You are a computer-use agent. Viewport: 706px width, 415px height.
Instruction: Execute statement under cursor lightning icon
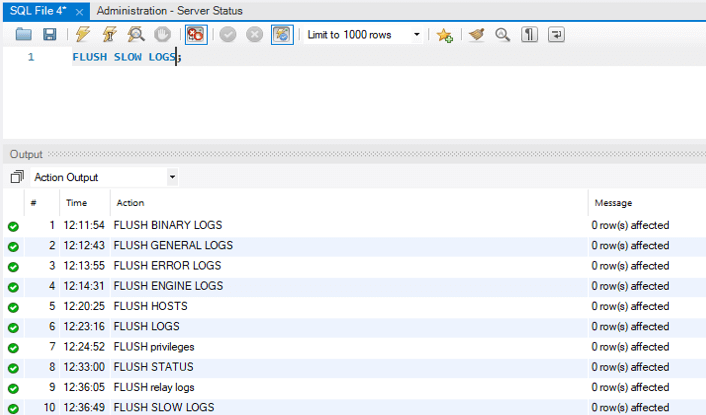coord(109,35)
